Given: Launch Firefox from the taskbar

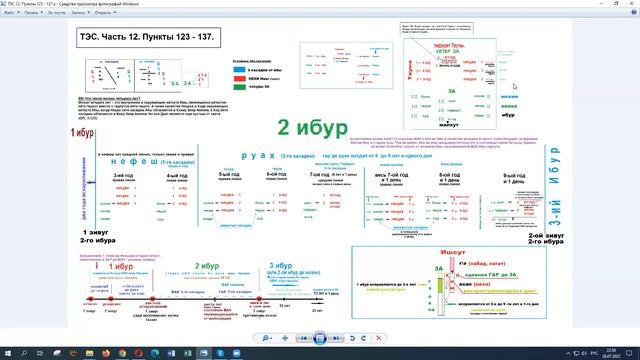Looking at the screenshot, I should [106, 353].
